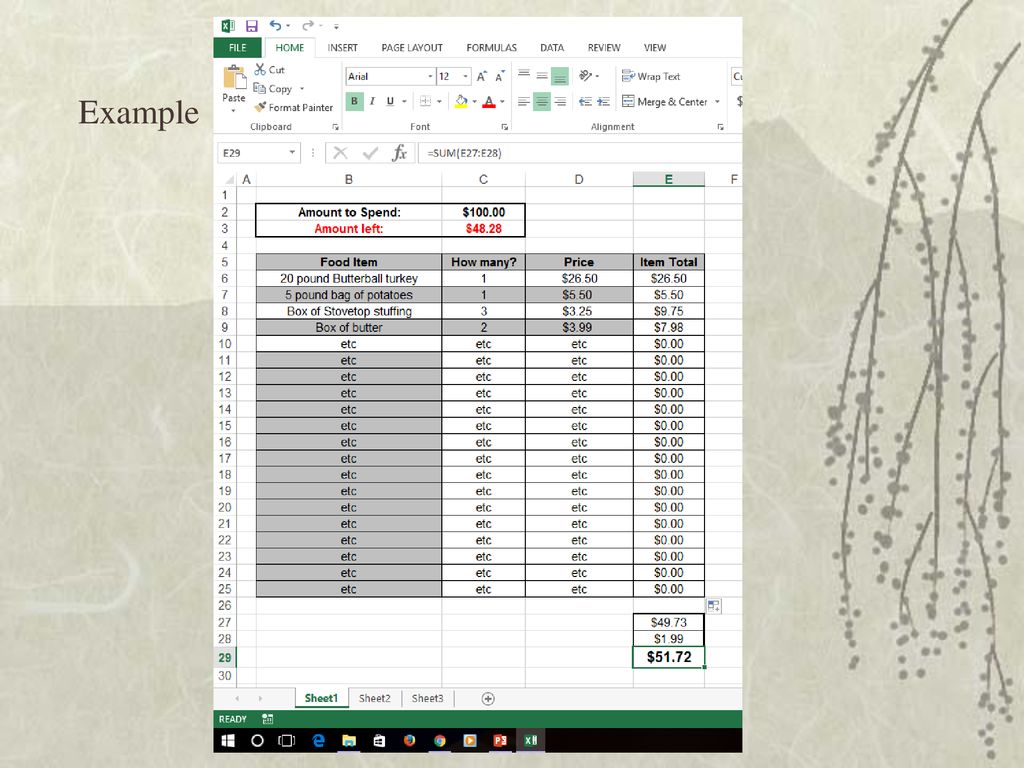Toggle Bold formatting button

(354, 101)
